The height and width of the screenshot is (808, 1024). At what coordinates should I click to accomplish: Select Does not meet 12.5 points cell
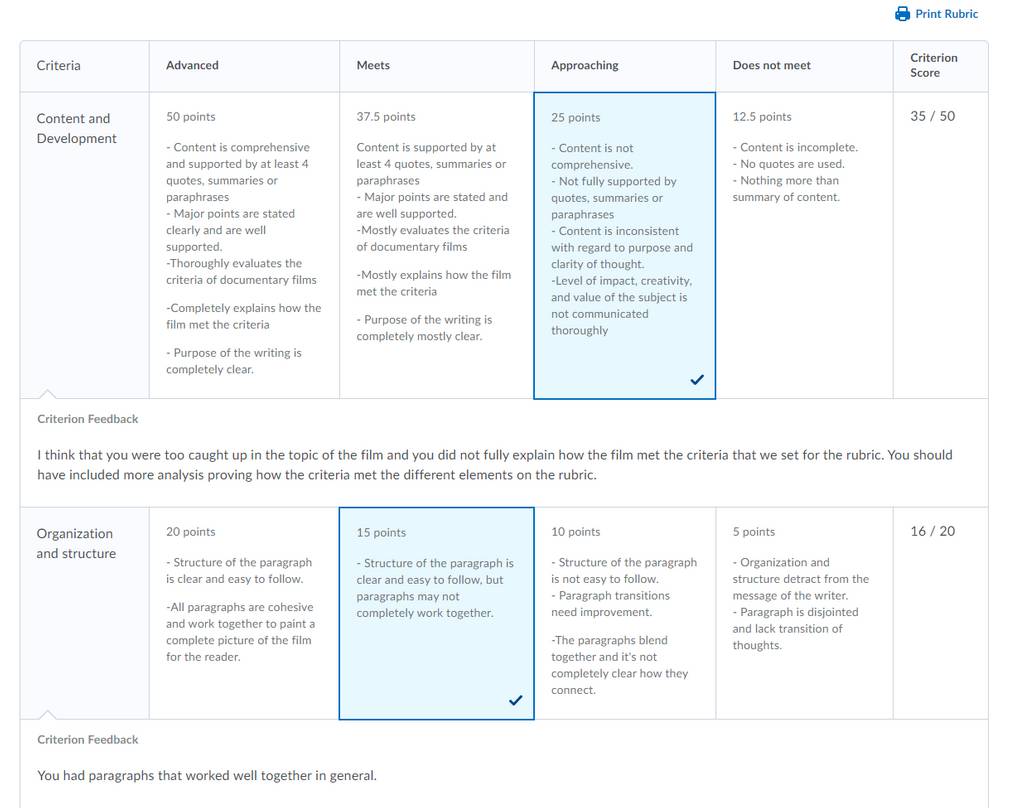(x=805, y=246)
